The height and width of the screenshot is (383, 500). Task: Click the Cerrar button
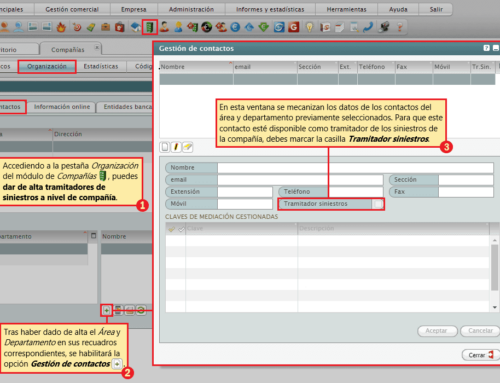coord(480,355)
